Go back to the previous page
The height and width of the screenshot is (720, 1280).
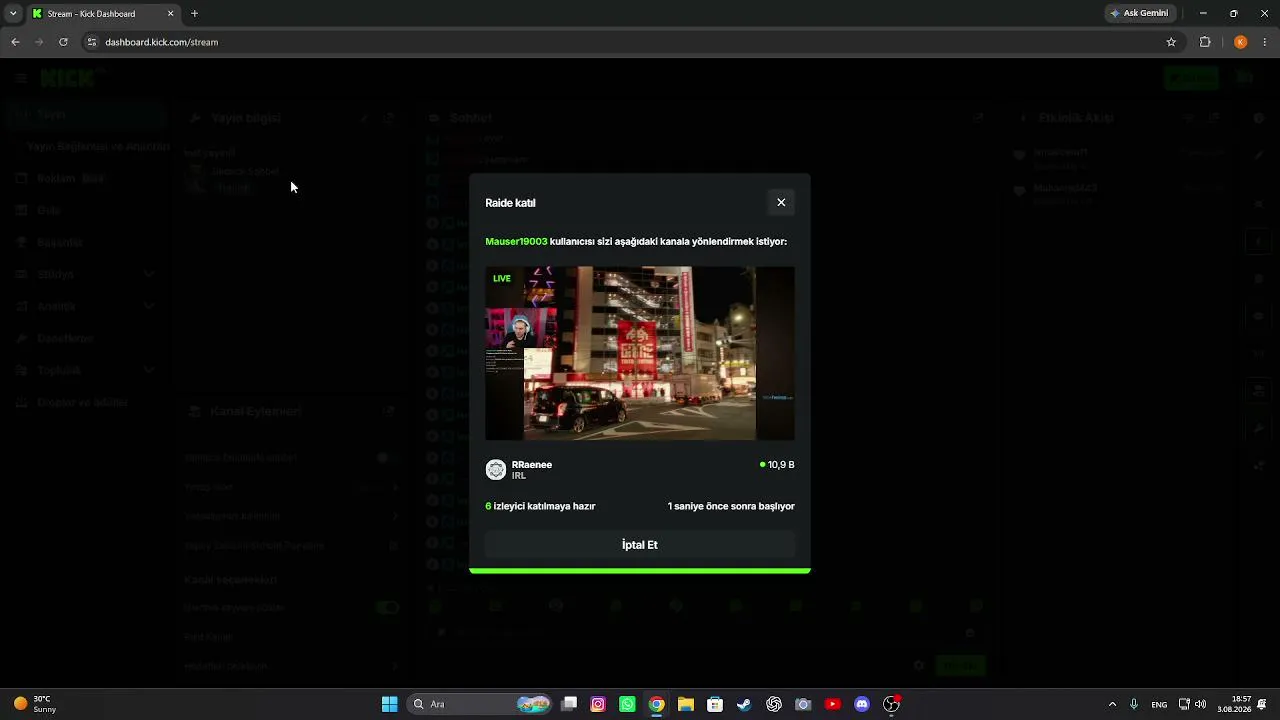15,42
